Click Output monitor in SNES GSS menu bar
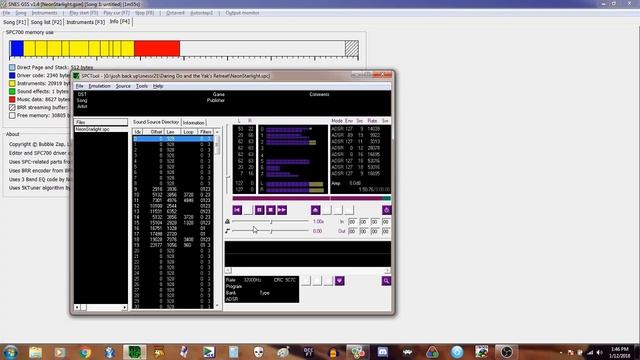This screenshot has height=360, width=640. 242,13
